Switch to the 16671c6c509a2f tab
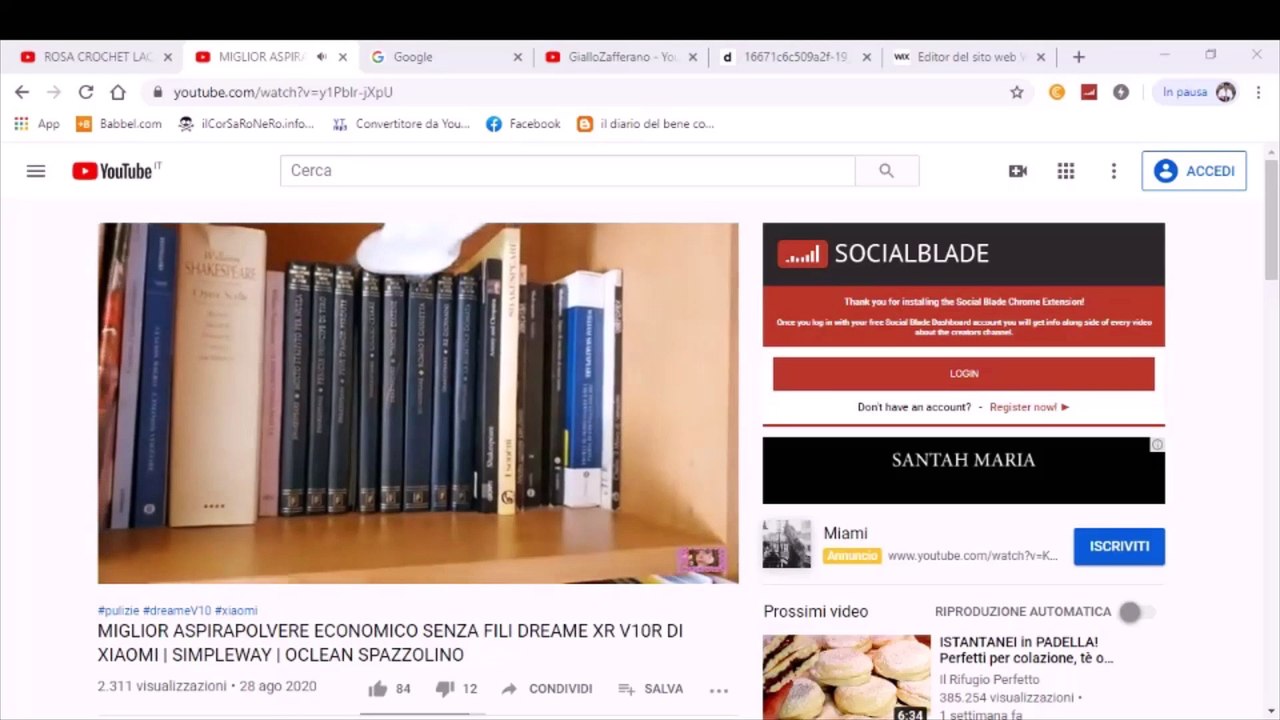1280x720 pixels. click(x=796, y=57)
